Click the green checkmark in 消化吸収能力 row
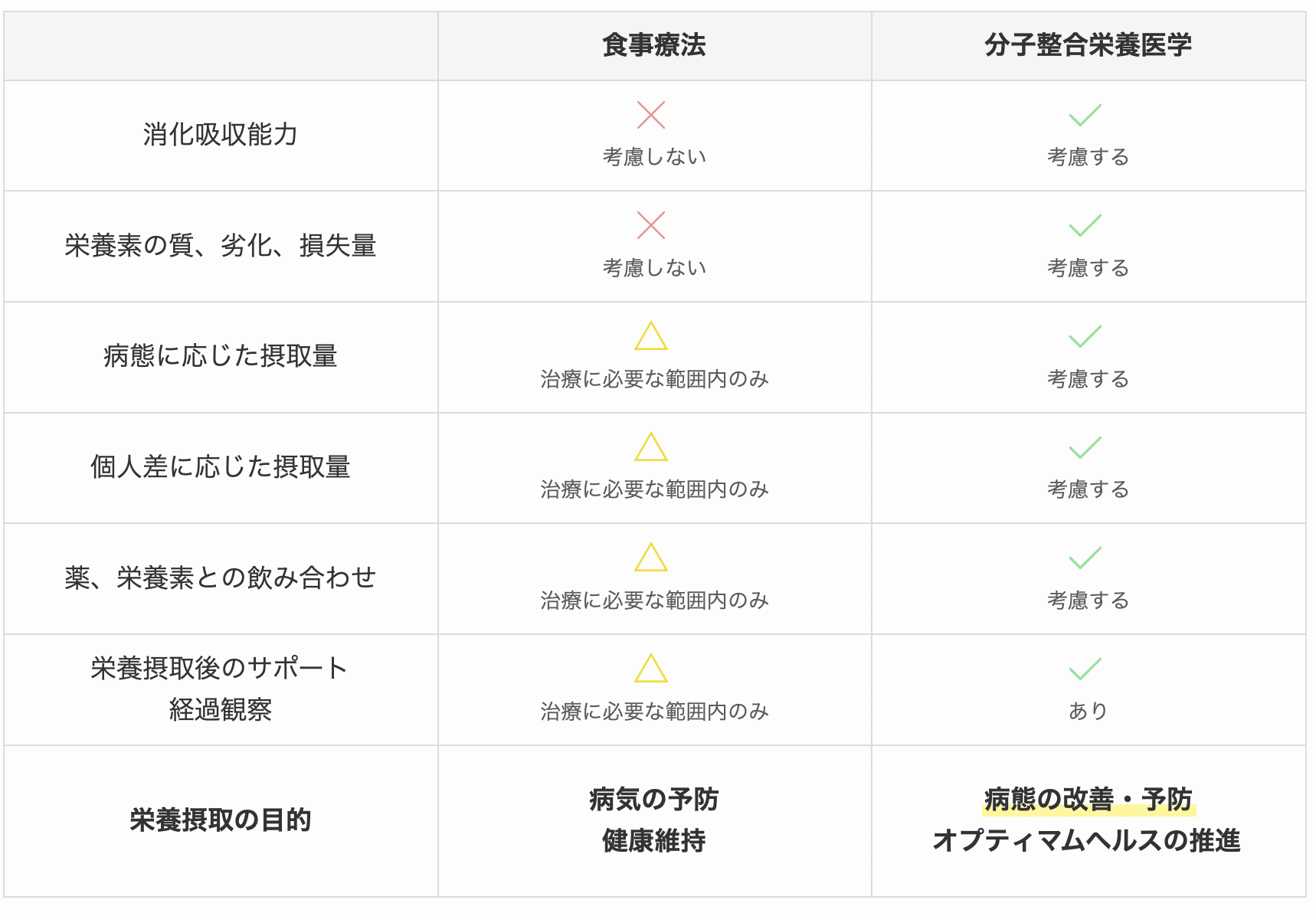Viewport: 1316px width, 913px height. (1085, 116)
